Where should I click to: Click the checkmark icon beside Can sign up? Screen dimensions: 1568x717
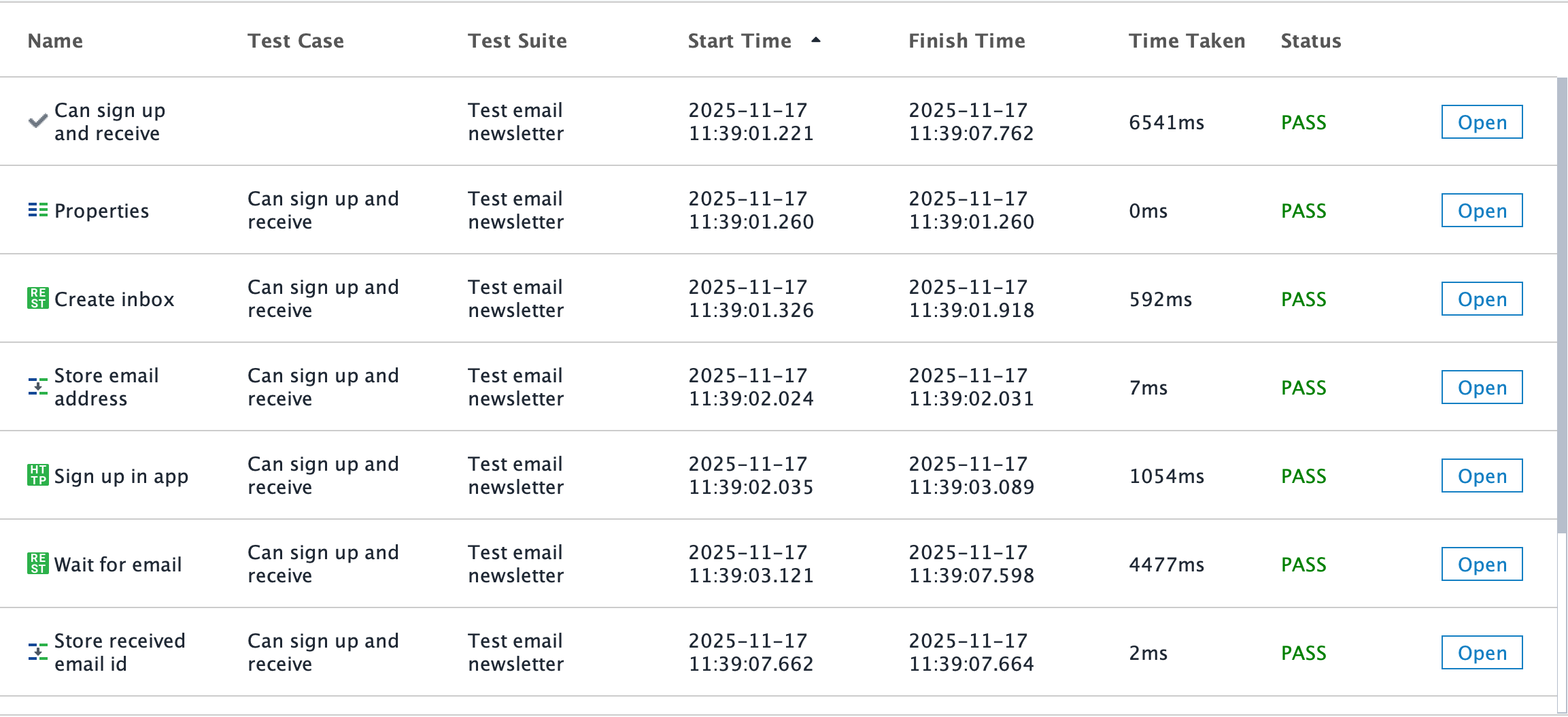(x=37, y=121)
